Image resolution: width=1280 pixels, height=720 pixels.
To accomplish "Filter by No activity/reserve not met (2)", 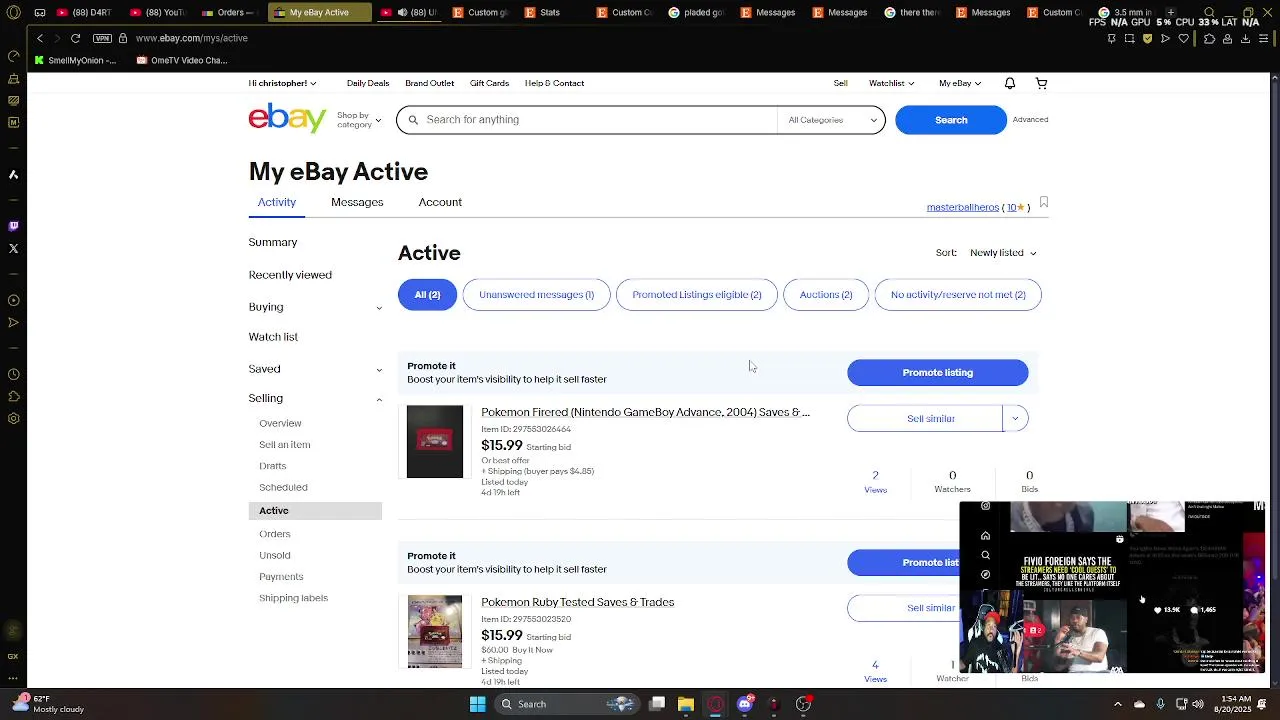I will (958, 294).
